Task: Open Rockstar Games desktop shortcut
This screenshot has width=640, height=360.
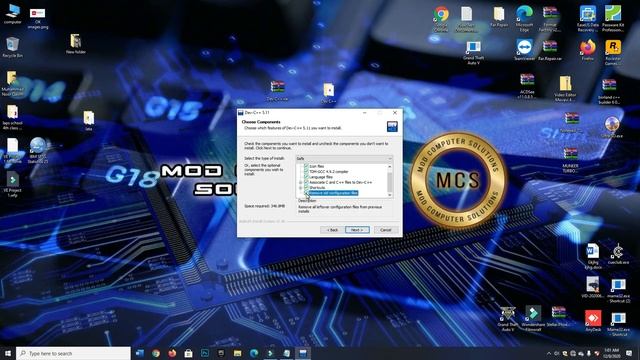Action: pos(613,52)
